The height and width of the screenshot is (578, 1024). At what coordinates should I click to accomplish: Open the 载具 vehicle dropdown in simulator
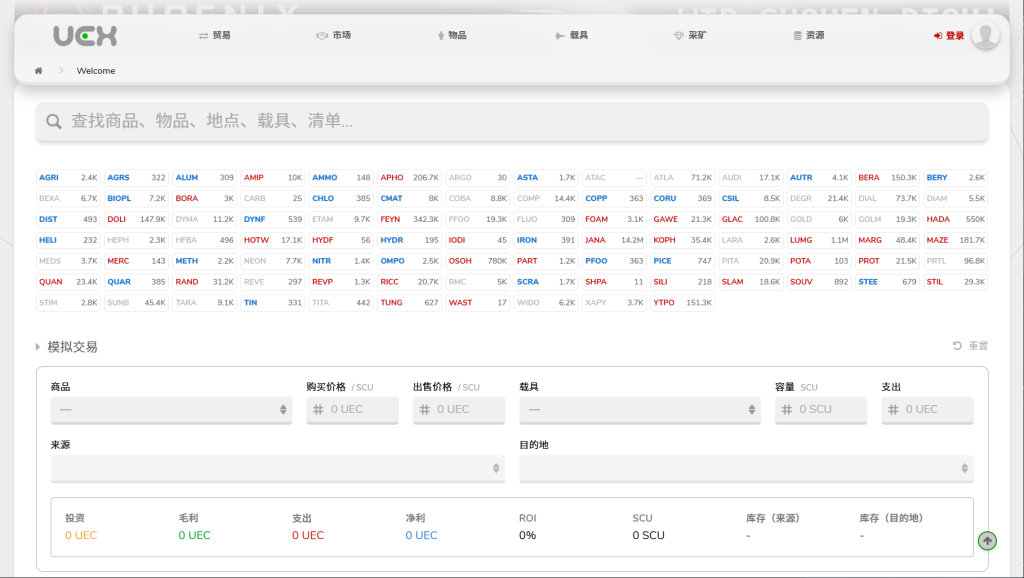tap(639, 409)
